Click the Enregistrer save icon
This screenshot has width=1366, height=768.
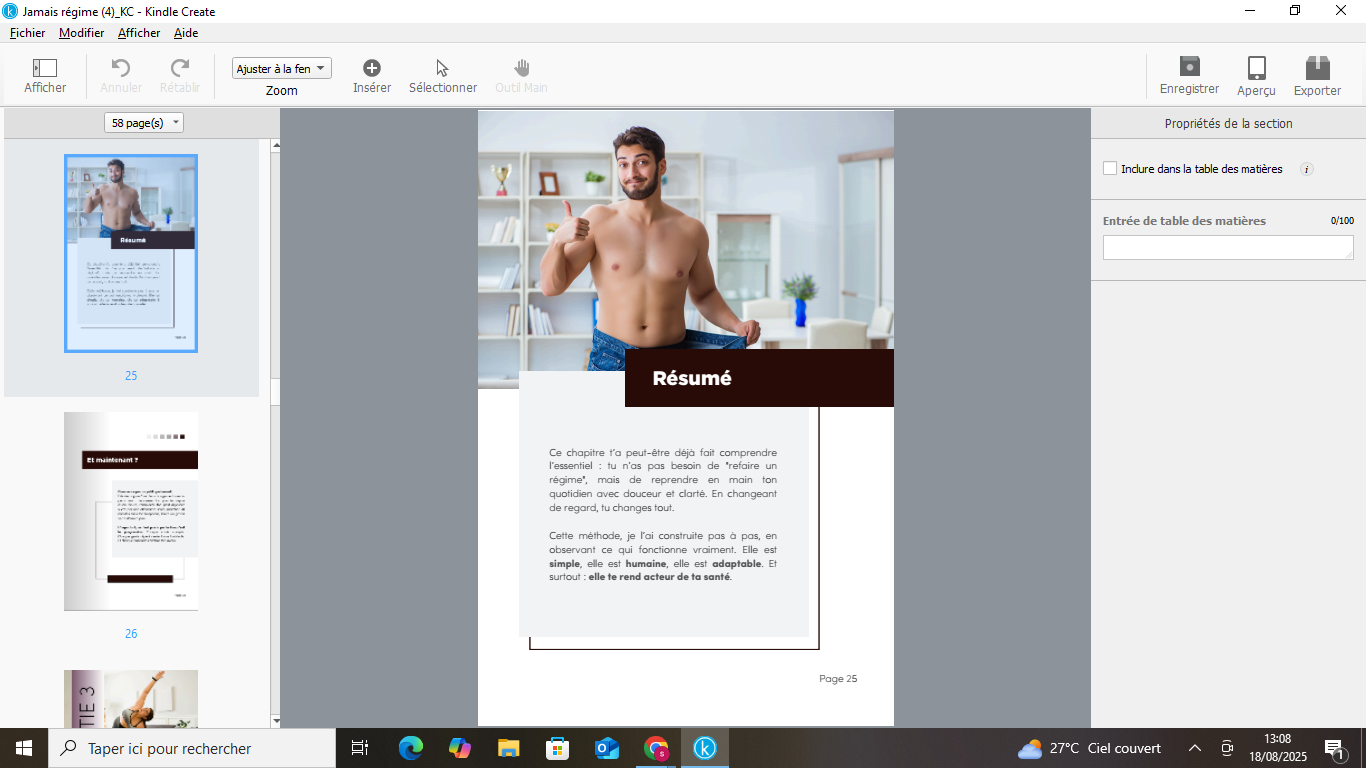pyautogui.click(x=1189, y=67)
